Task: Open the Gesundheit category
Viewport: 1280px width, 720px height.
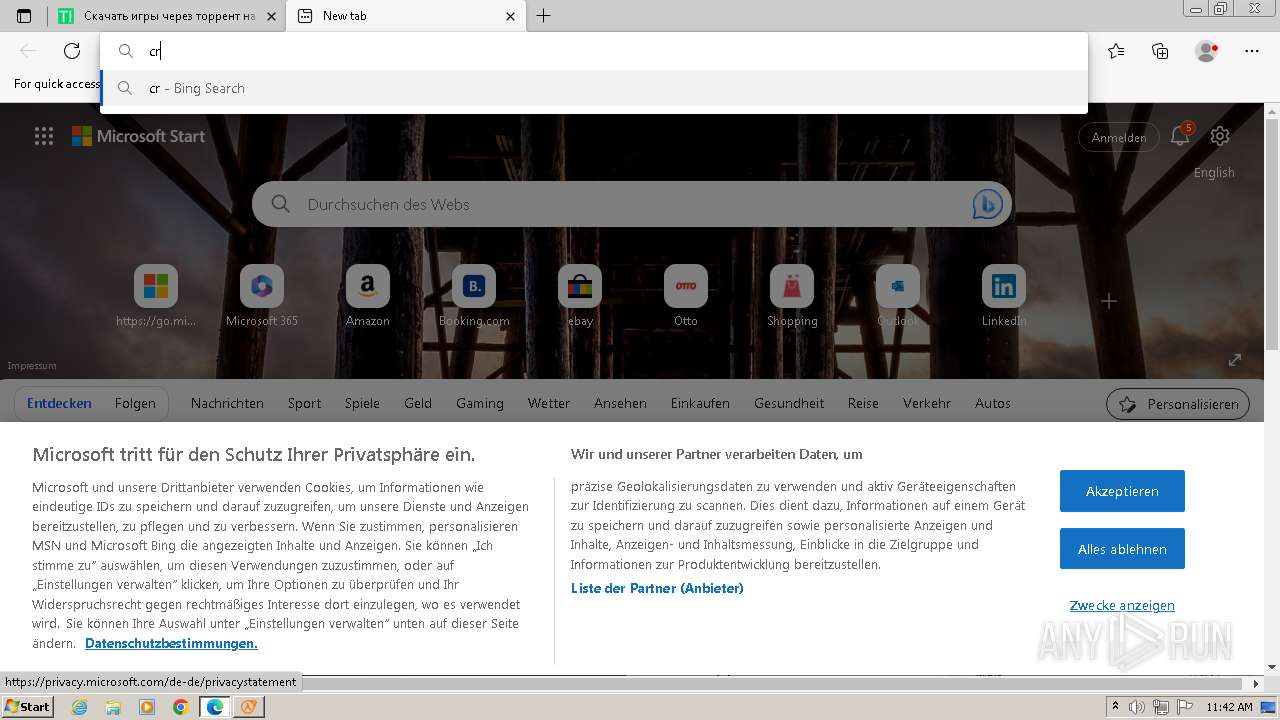Action: [789, 403]
